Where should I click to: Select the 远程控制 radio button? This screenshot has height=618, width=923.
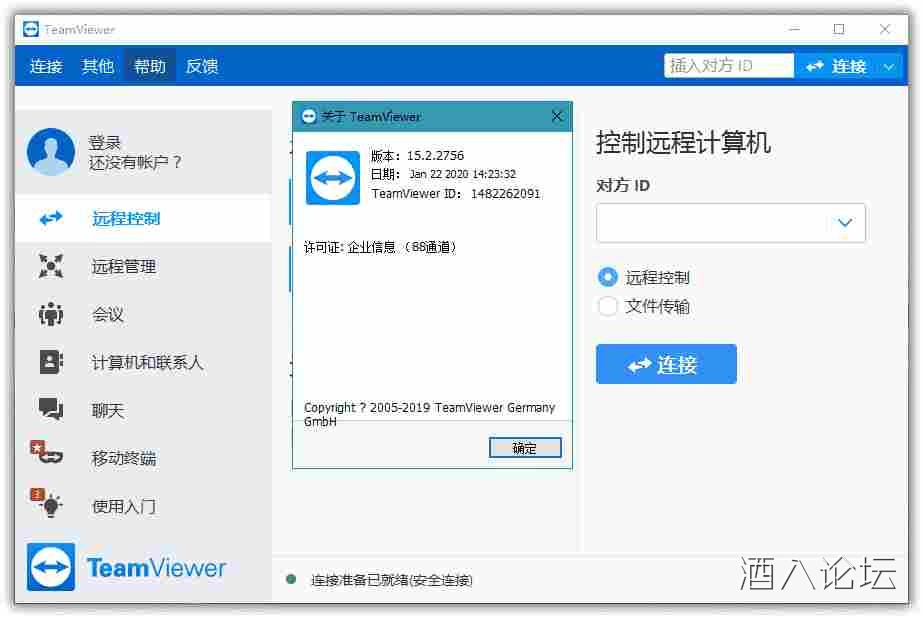point(607,277)
